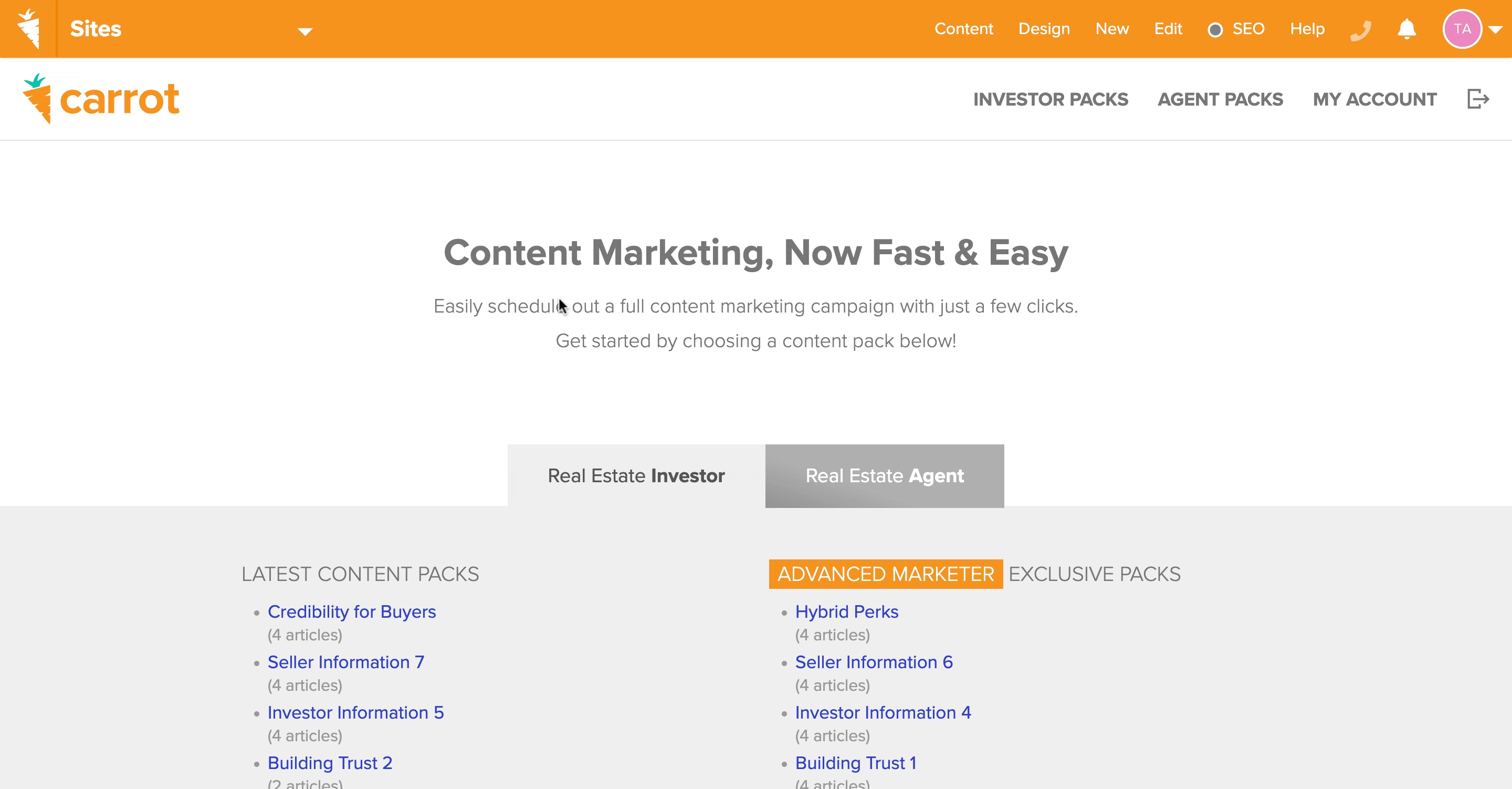The height and width of the screenshot is (789, 1512).
Task: Click the orange carrot logo
Action: 101,99
